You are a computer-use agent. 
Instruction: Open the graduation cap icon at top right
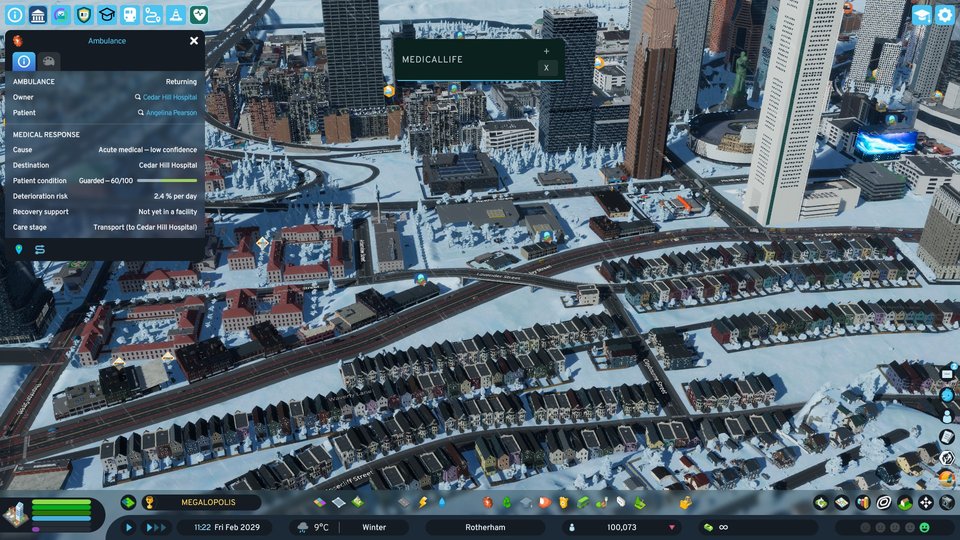pyautogui.click(x=921, y=15)
